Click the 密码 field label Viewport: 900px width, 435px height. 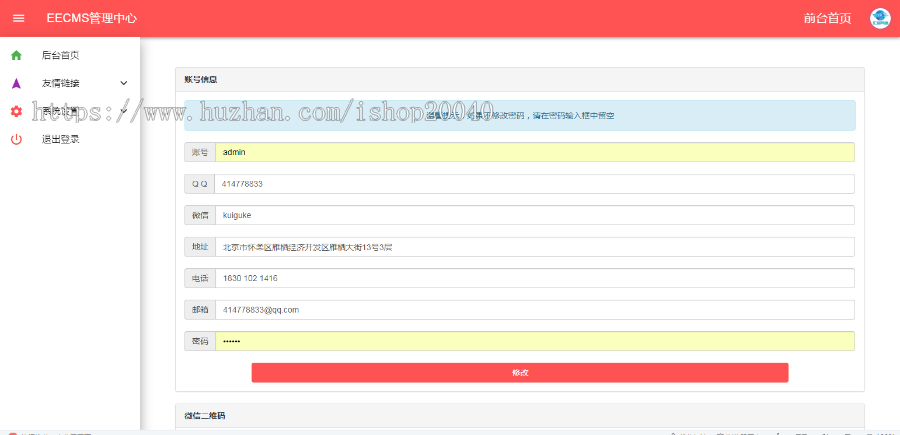[x=200, y=341]
